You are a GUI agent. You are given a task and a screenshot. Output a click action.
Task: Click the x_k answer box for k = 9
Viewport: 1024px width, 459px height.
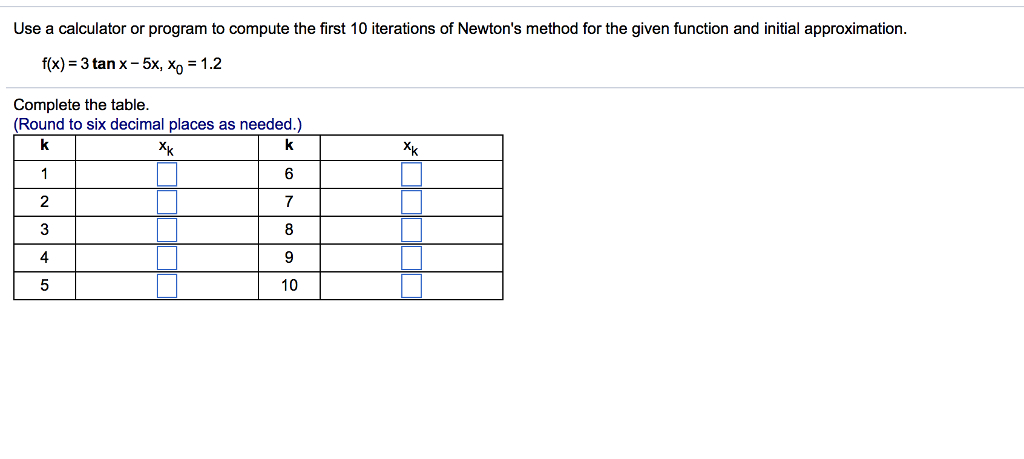tap(411, 258)
